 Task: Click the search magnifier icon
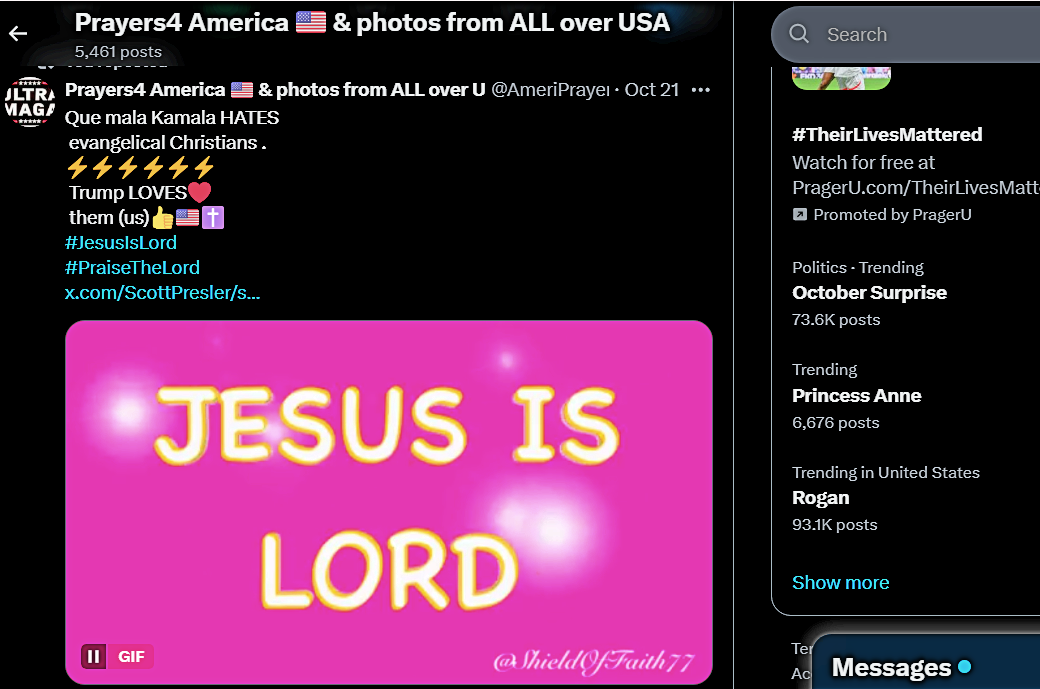coord(799,34)
